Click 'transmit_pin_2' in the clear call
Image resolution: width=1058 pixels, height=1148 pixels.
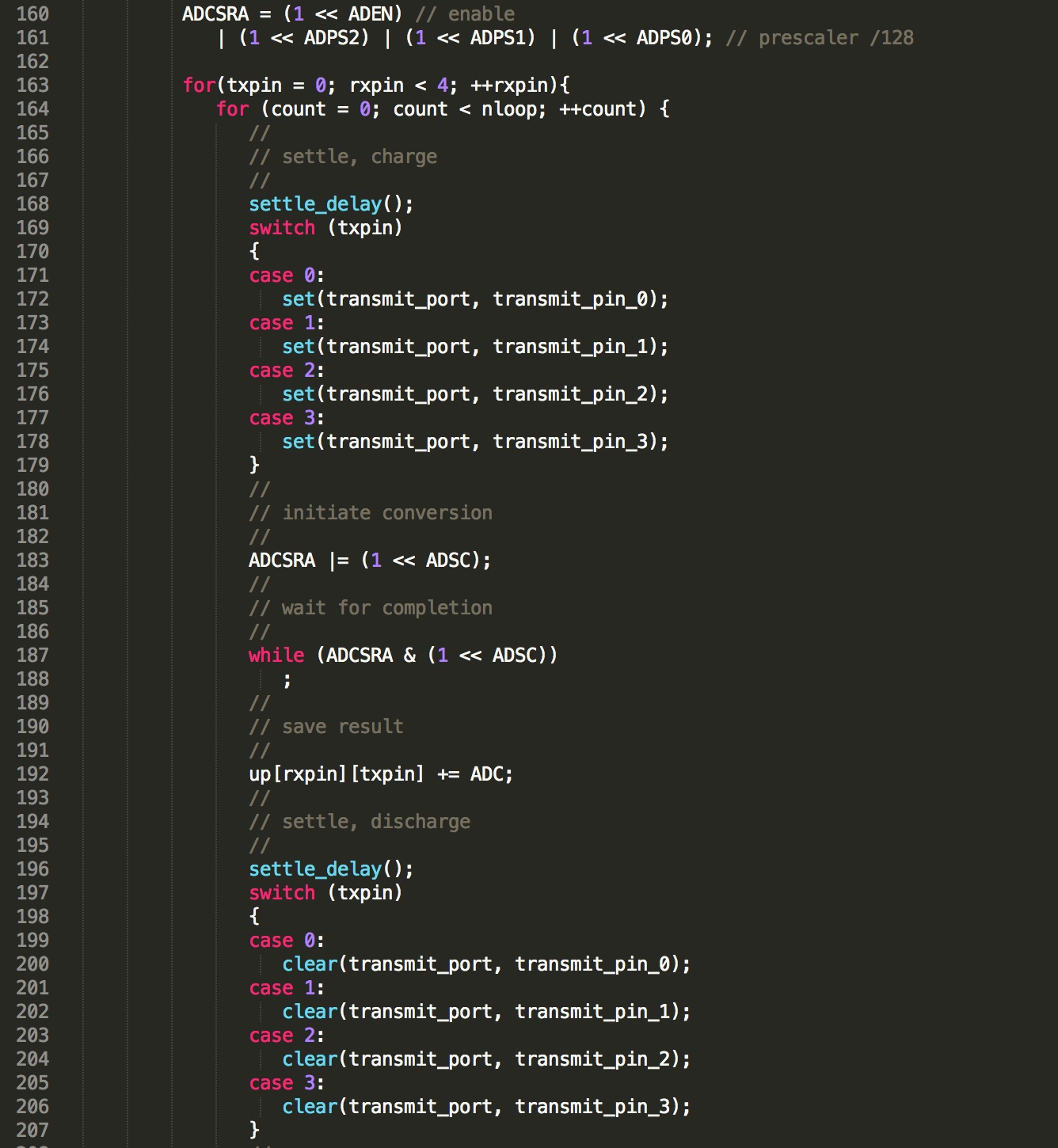click(x=592, y=1059)
